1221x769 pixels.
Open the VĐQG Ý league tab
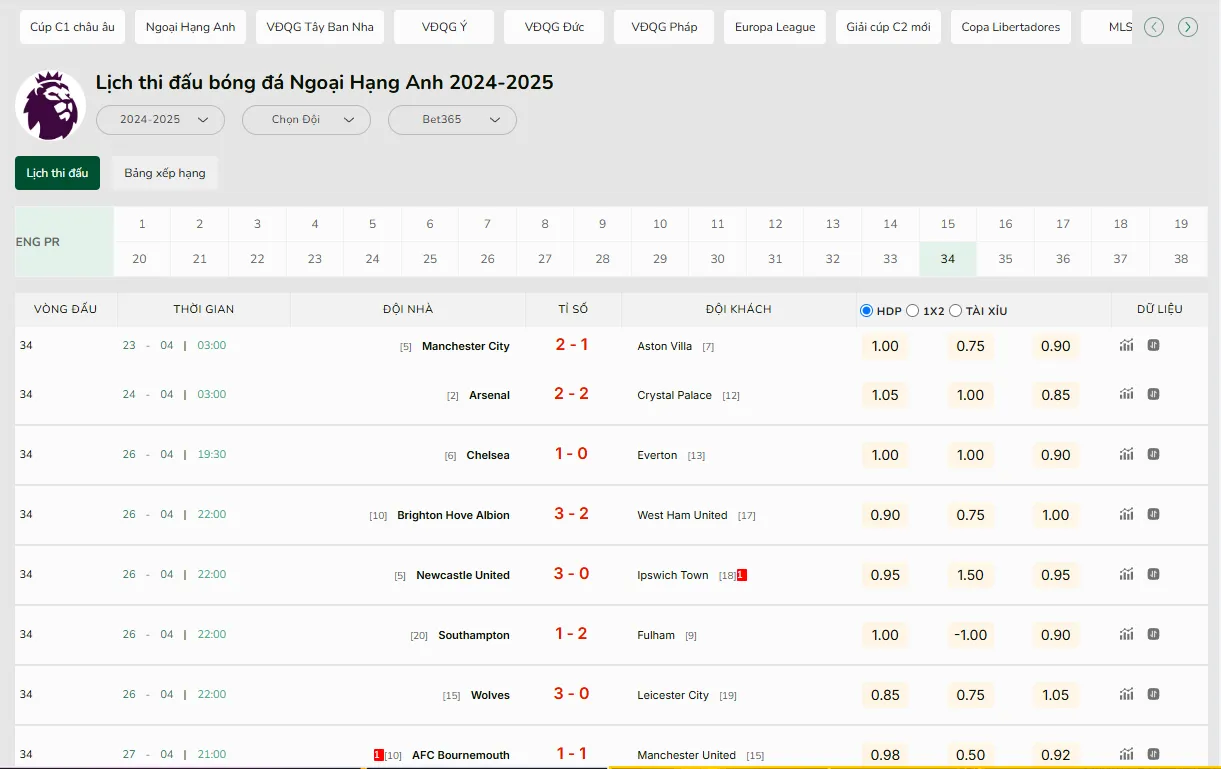pos(444,27)
